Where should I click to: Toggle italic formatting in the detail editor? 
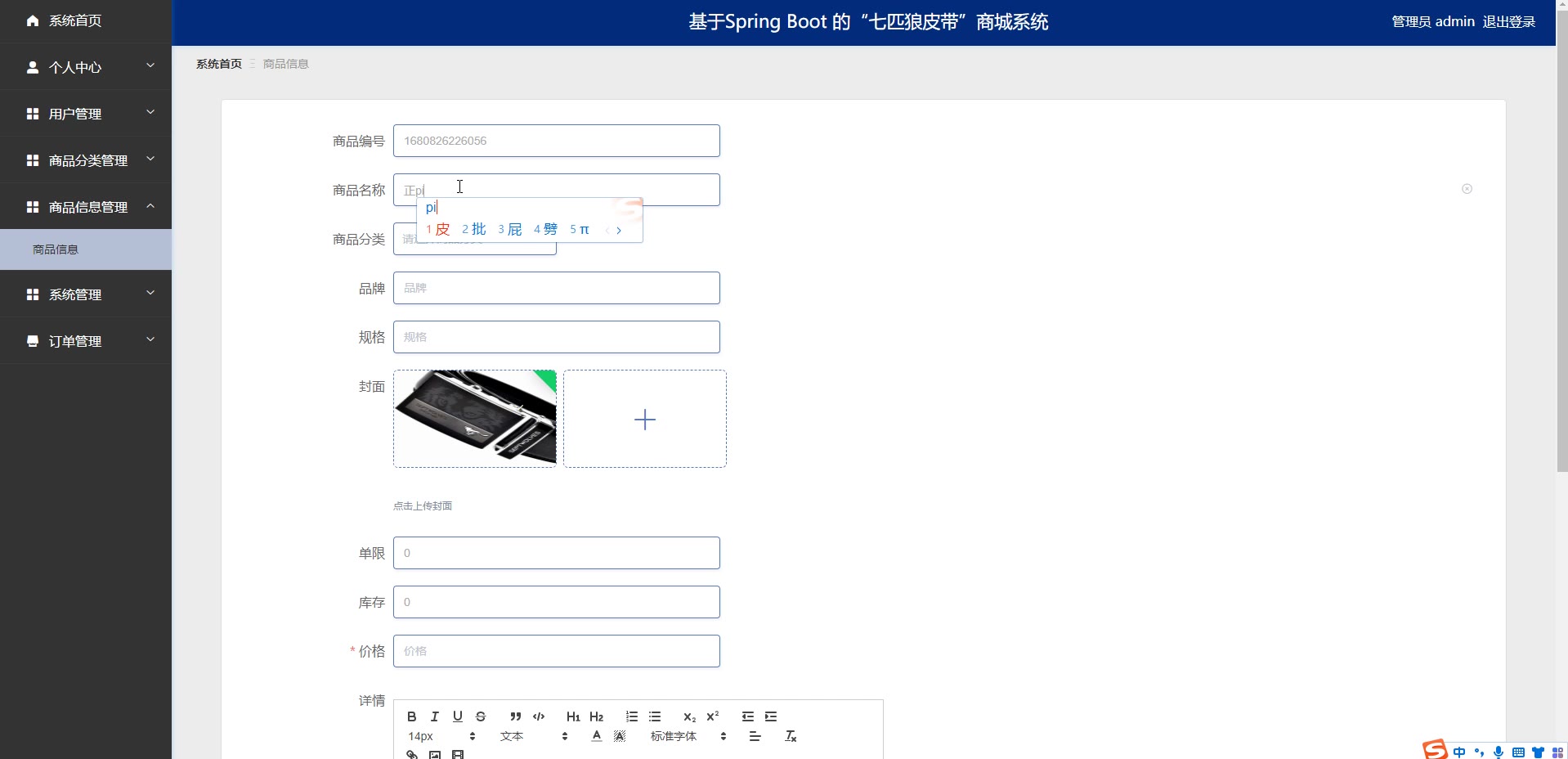coord(435,716)
